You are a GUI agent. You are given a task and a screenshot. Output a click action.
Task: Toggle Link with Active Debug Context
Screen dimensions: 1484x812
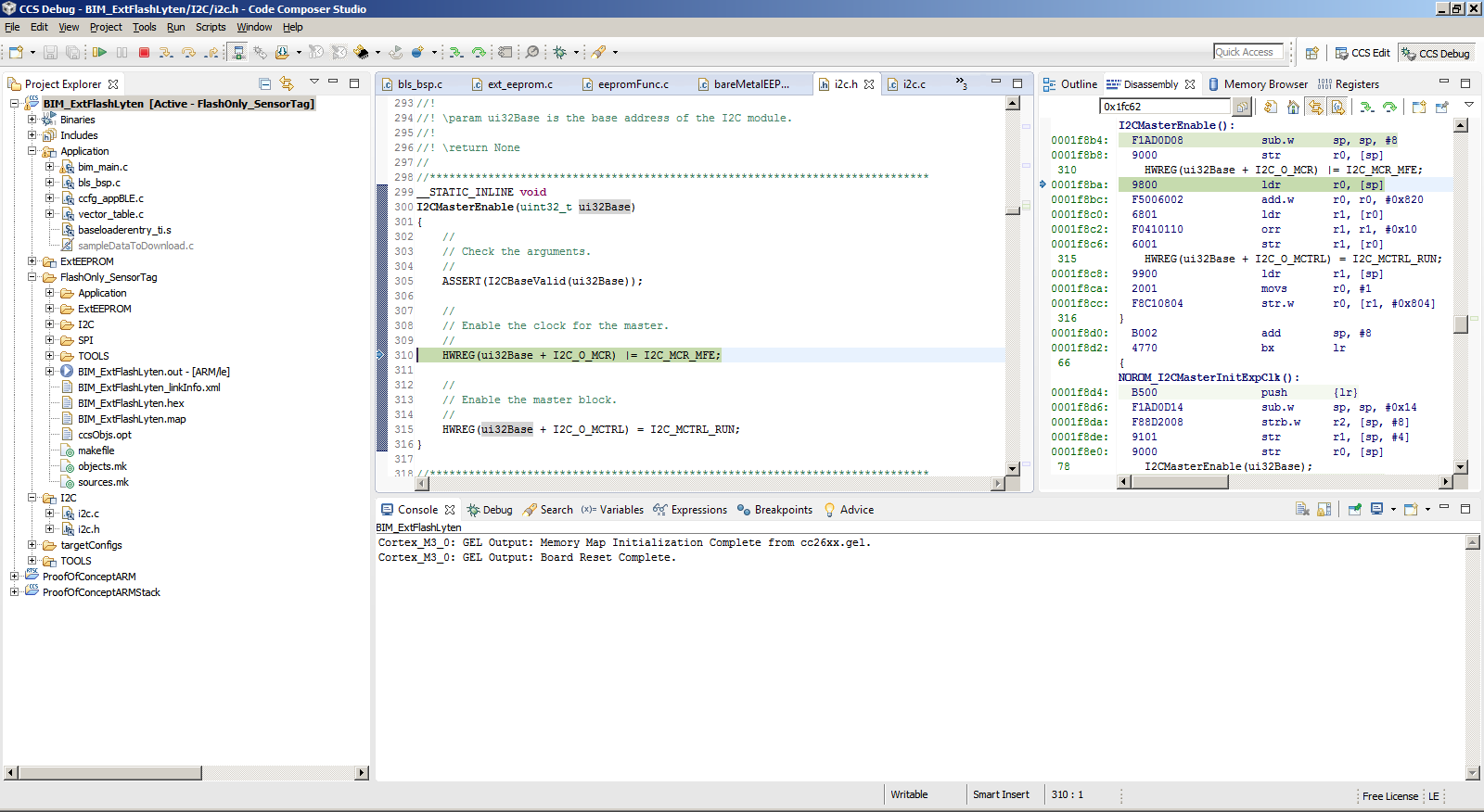click(1315, 107)
